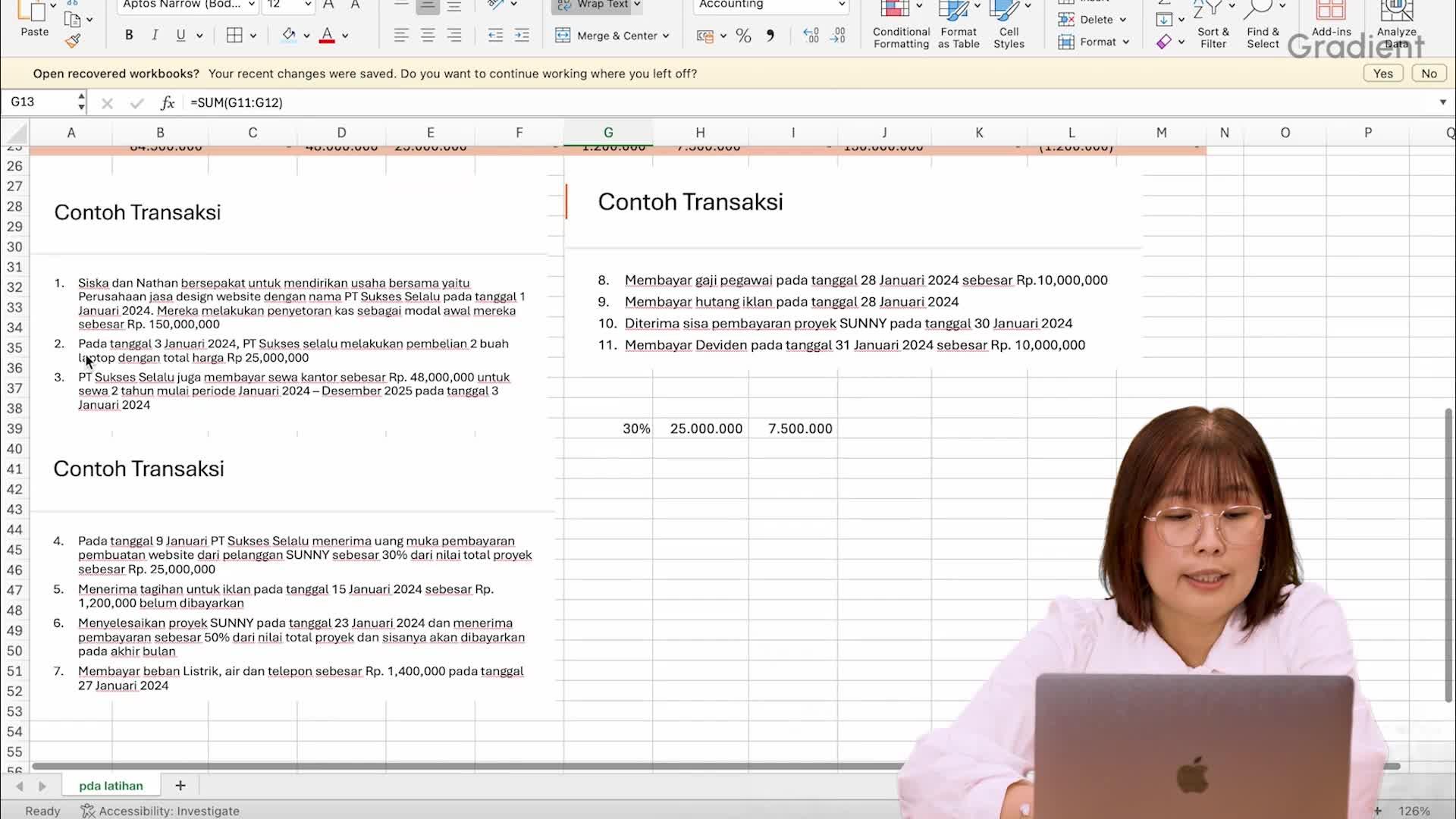Select the pda latihan sheet tab

(111, 786)
